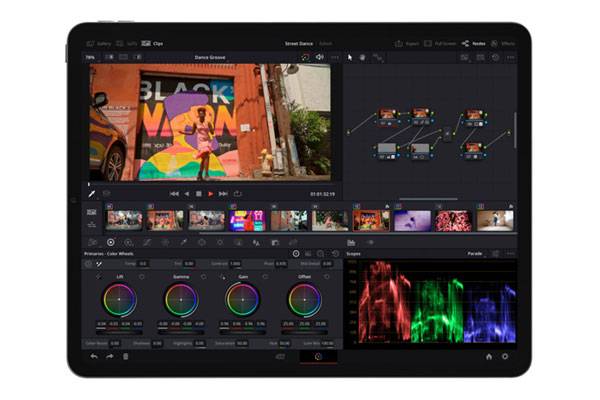
Task: Enter Full Screen viewer mode
Action: pos(439,43)
